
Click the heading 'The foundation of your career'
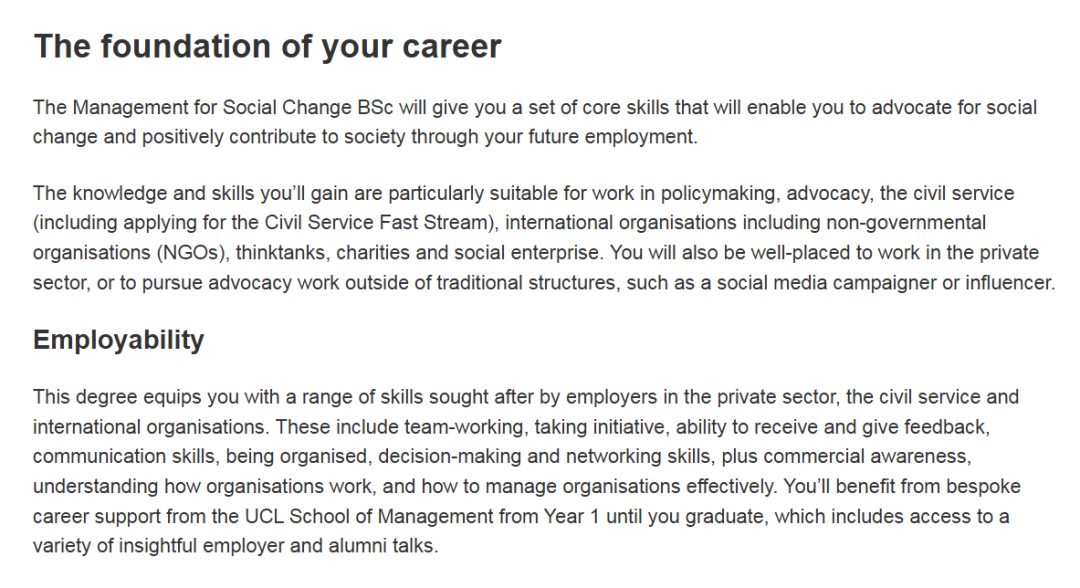(x=267, y=47)
